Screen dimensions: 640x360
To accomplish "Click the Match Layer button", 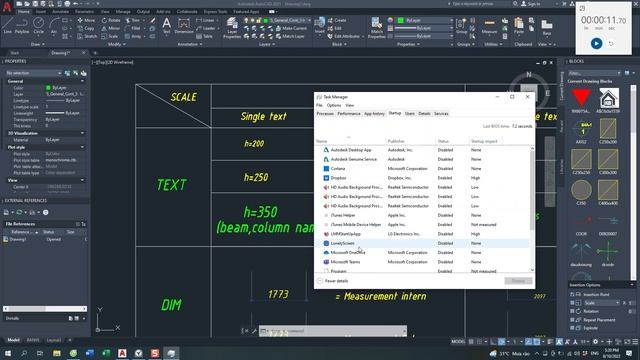I will 290,36.
